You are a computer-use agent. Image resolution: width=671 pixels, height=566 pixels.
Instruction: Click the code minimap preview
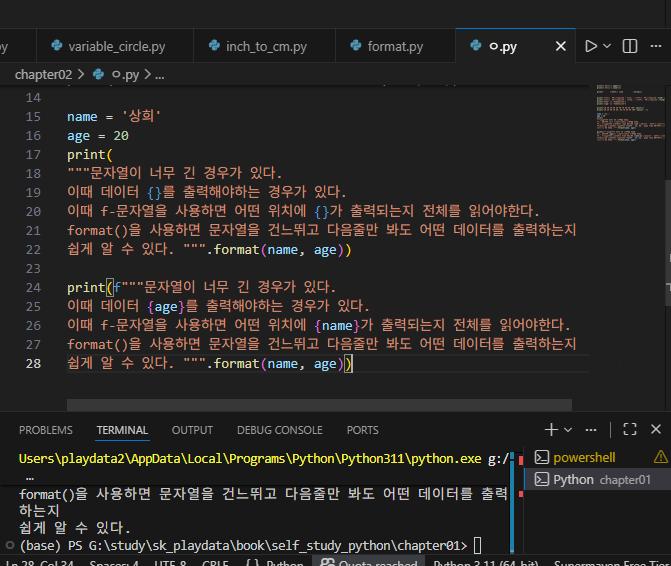pyautogui.click(x=630, y=113)
